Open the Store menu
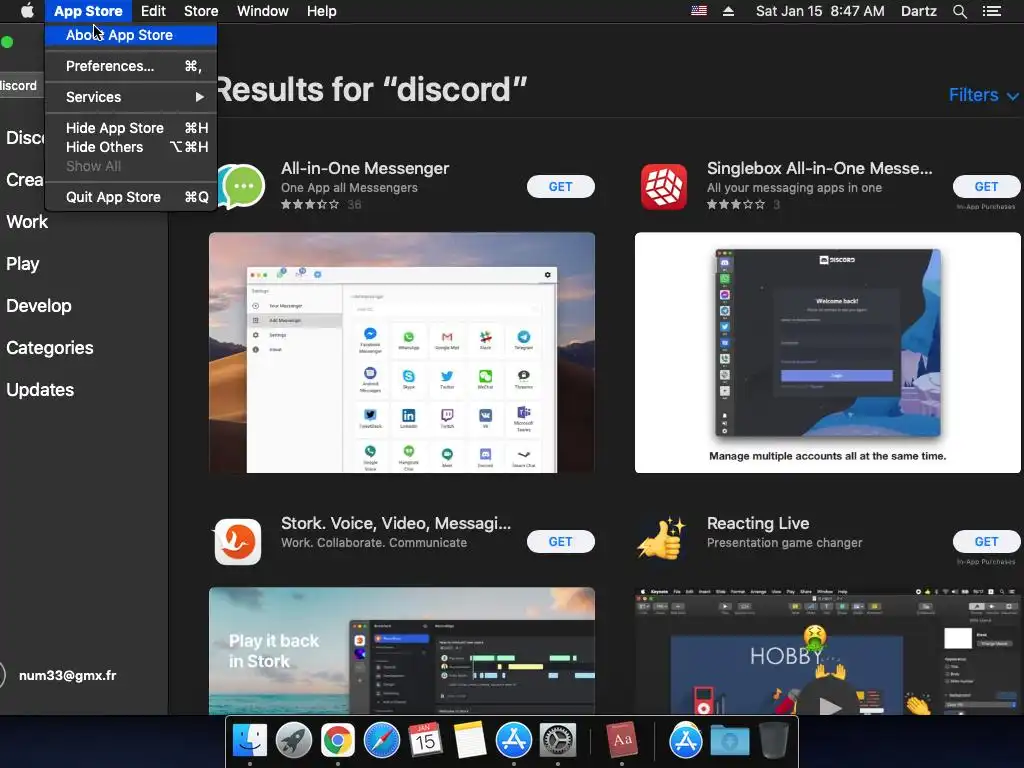Screen dimensions: 1024x768 point(201,11)
